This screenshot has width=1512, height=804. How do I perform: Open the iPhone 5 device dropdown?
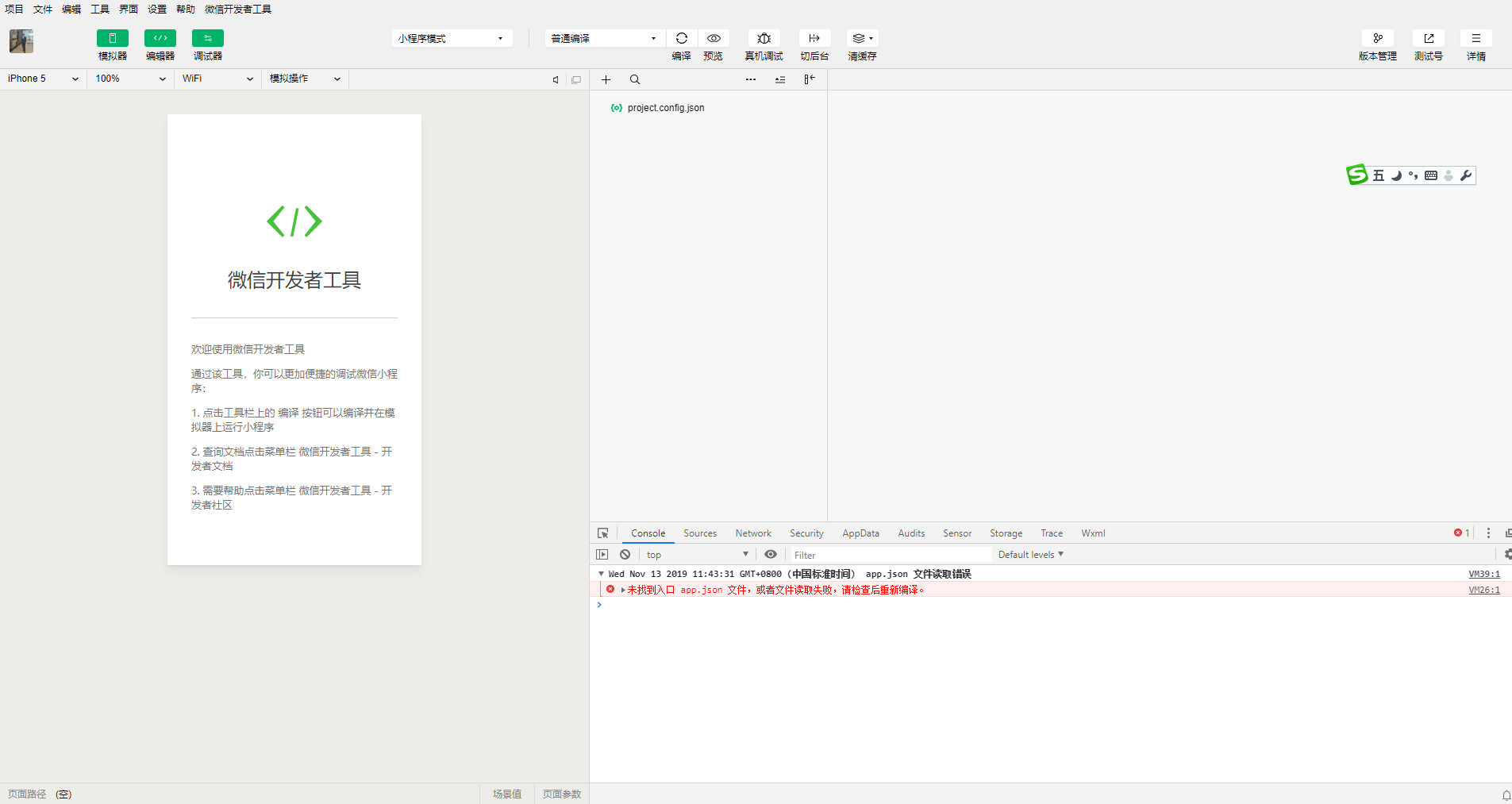(x=43, y=79)
